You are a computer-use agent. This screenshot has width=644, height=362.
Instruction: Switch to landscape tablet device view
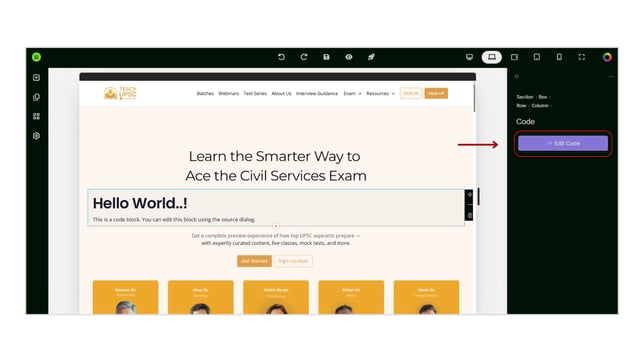click(x=514, y=57)
